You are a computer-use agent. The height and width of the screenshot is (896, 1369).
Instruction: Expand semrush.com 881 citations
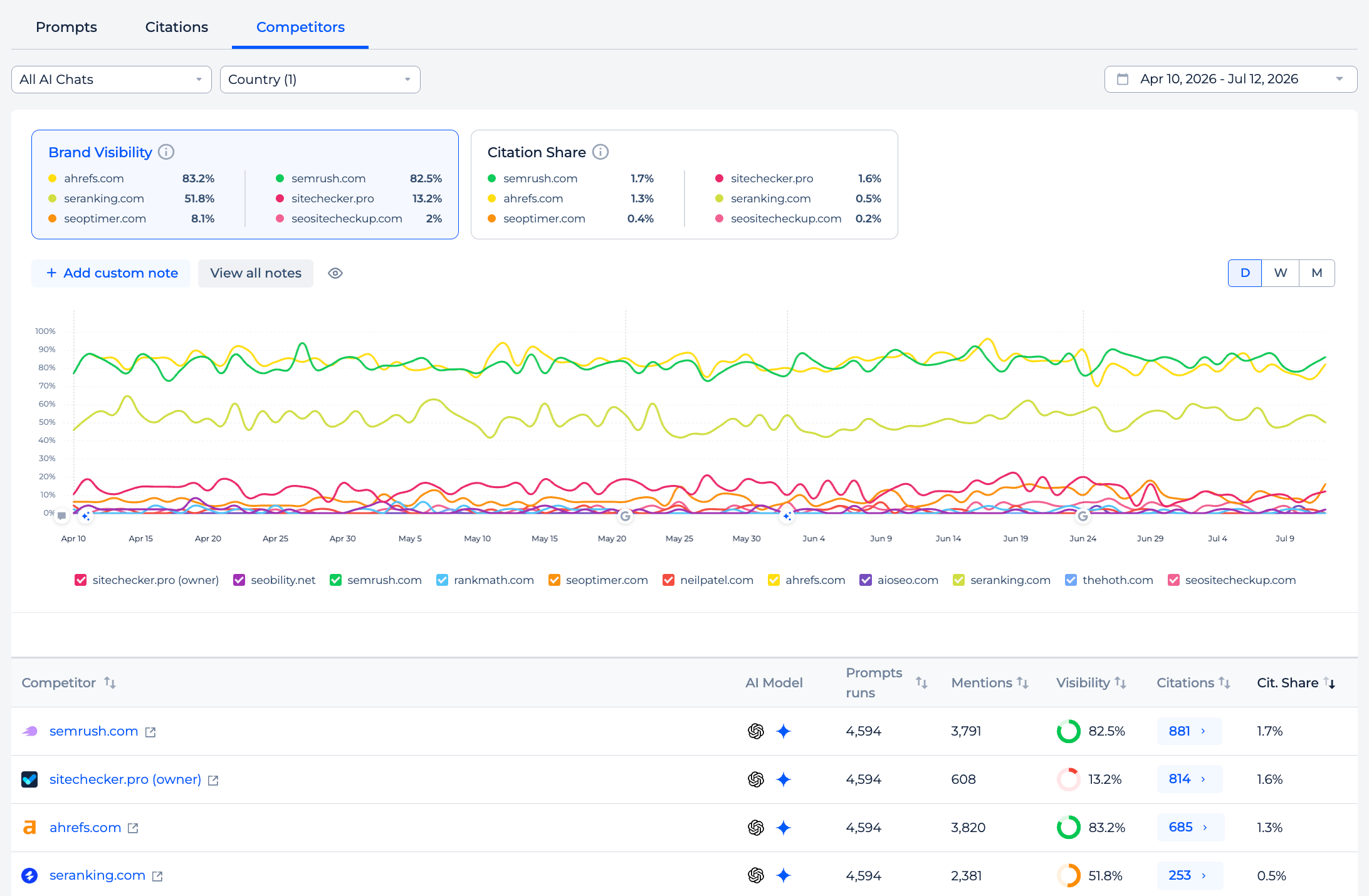click(1189, 731)
